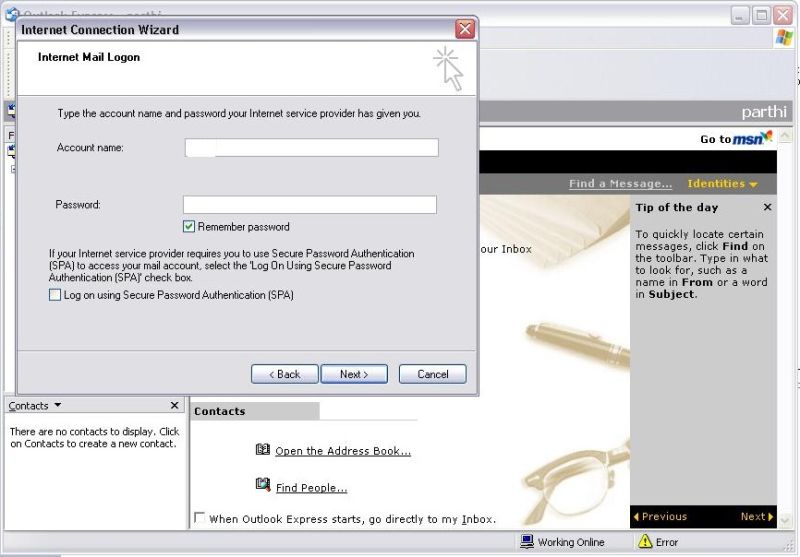Click the Outlook Express title bar icon

12,14
